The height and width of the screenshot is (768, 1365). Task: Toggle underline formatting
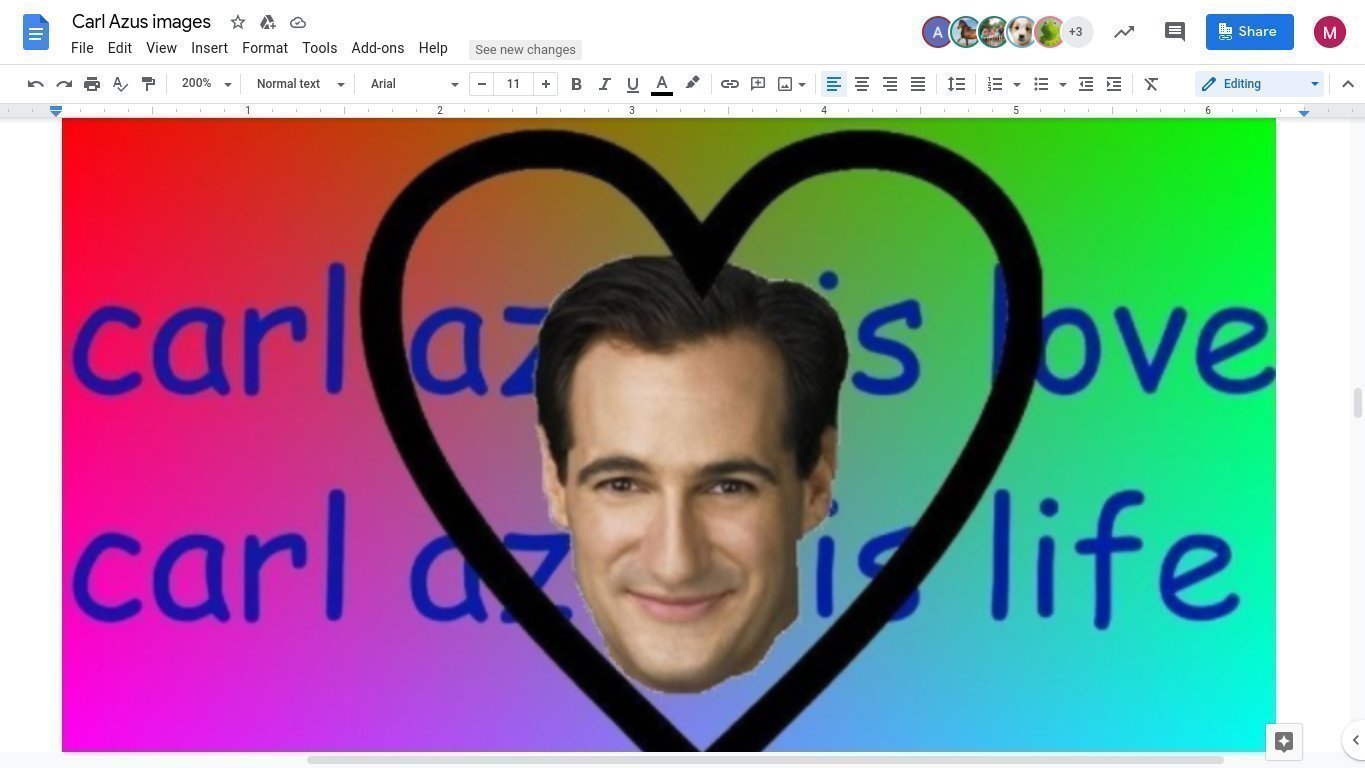coord(632,84)
